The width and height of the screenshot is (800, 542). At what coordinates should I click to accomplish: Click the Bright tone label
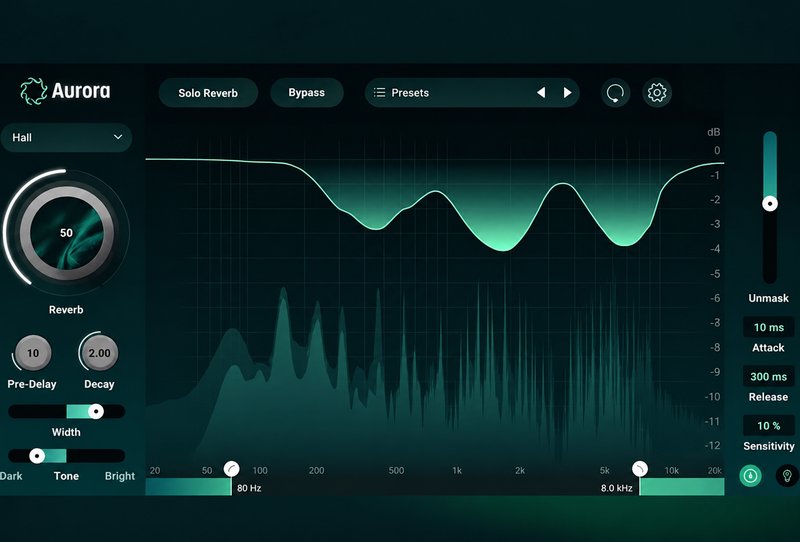(x=120, y=476)
